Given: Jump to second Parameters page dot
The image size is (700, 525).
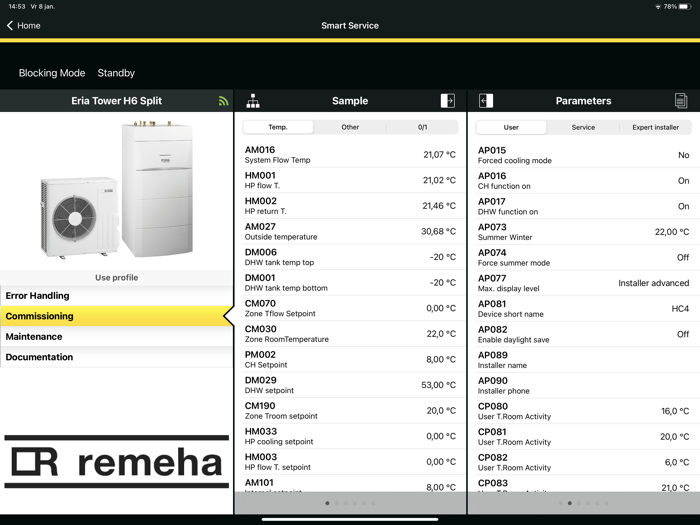Looking at the screenshot, I should click(570, 503).
